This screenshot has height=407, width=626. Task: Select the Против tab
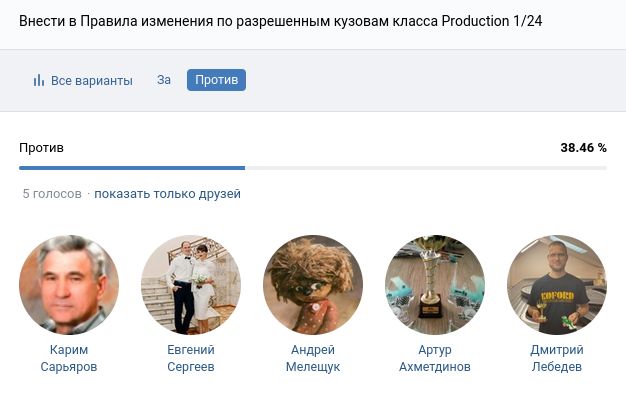[216, 79]
